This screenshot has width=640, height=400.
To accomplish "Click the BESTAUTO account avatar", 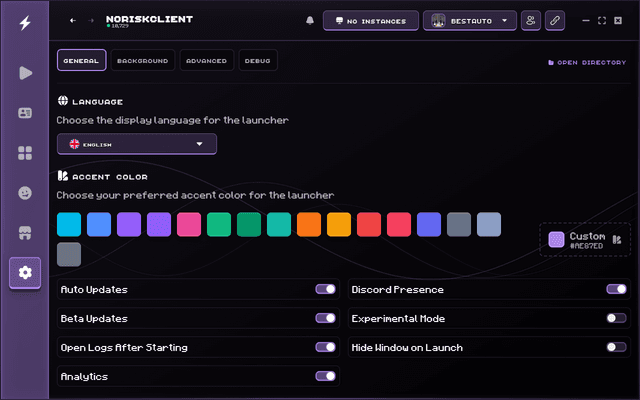I will coord(438,21).
